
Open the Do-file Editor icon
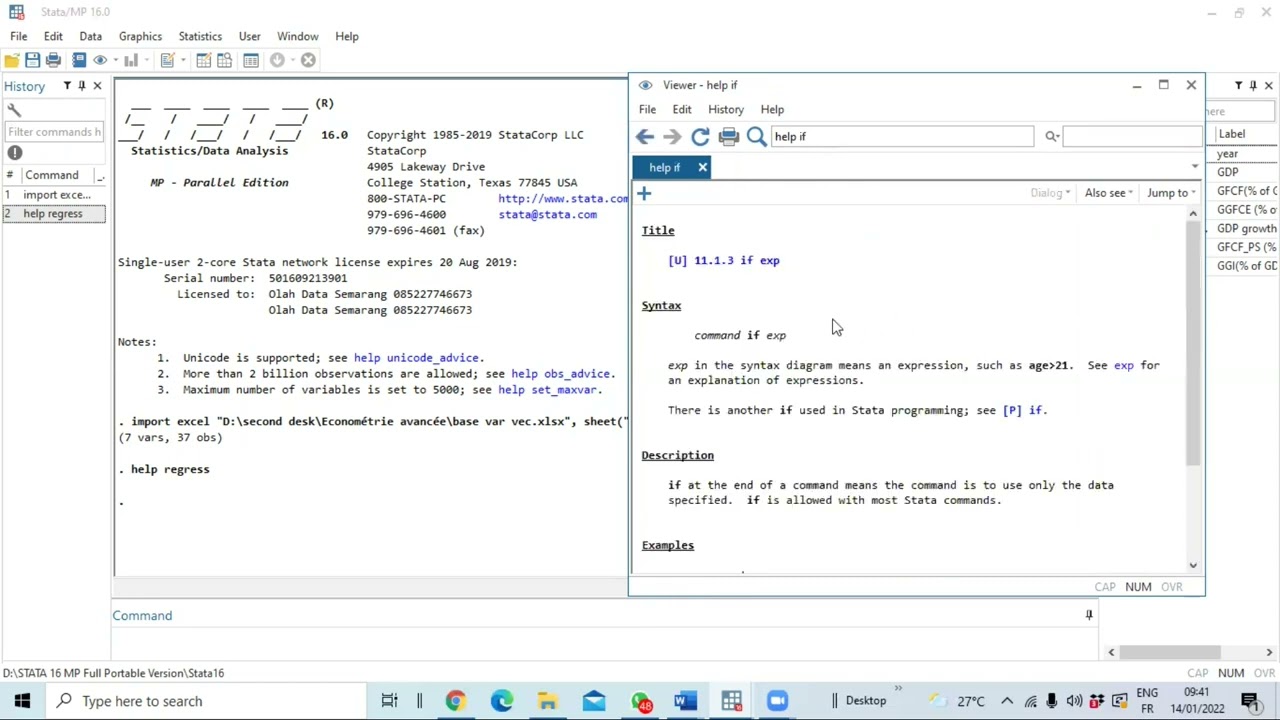(167, 60)
